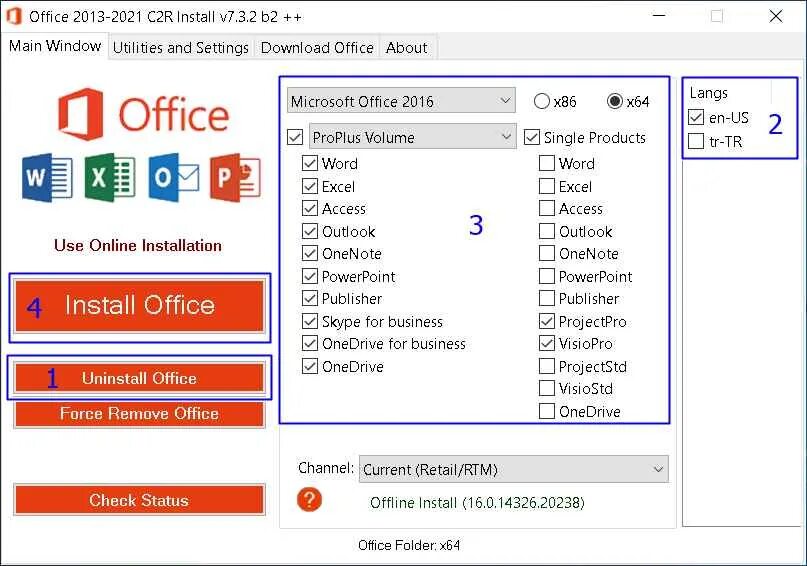Uncheck Word in the ProPlus list
Image resolution: width=807 pixels, height=566 pixels.
310,163
